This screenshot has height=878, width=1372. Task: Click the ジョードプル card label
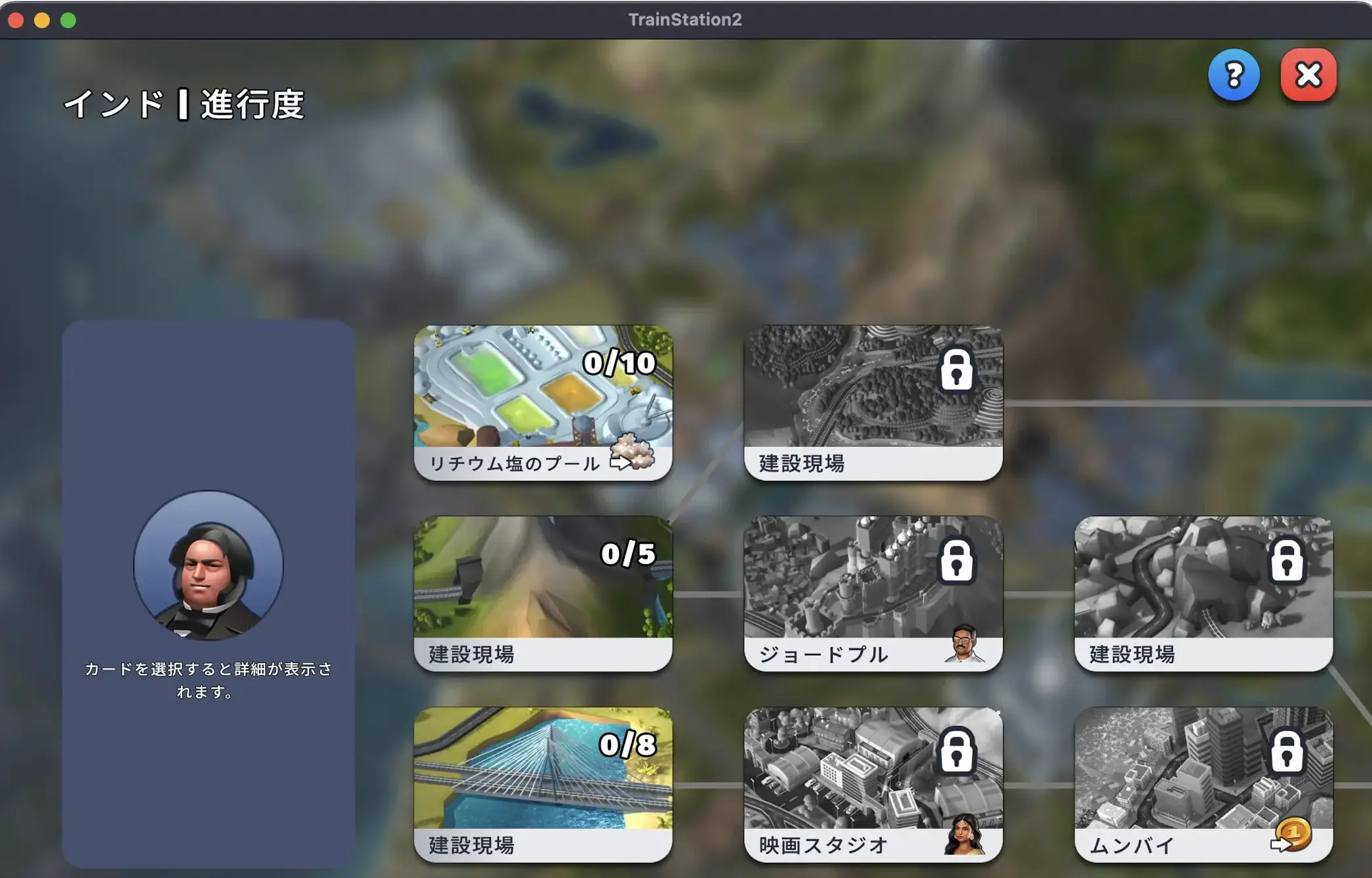point(823,654)
